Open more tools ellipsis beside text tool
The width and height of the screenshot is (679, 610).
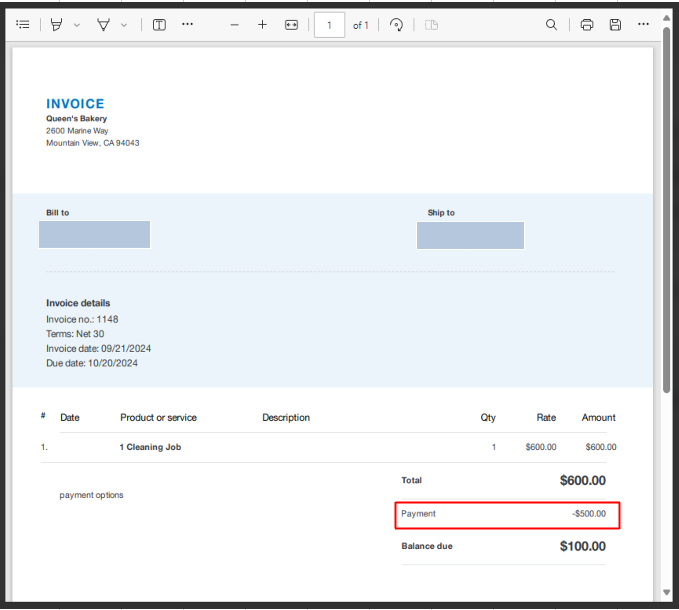[187, 24]
